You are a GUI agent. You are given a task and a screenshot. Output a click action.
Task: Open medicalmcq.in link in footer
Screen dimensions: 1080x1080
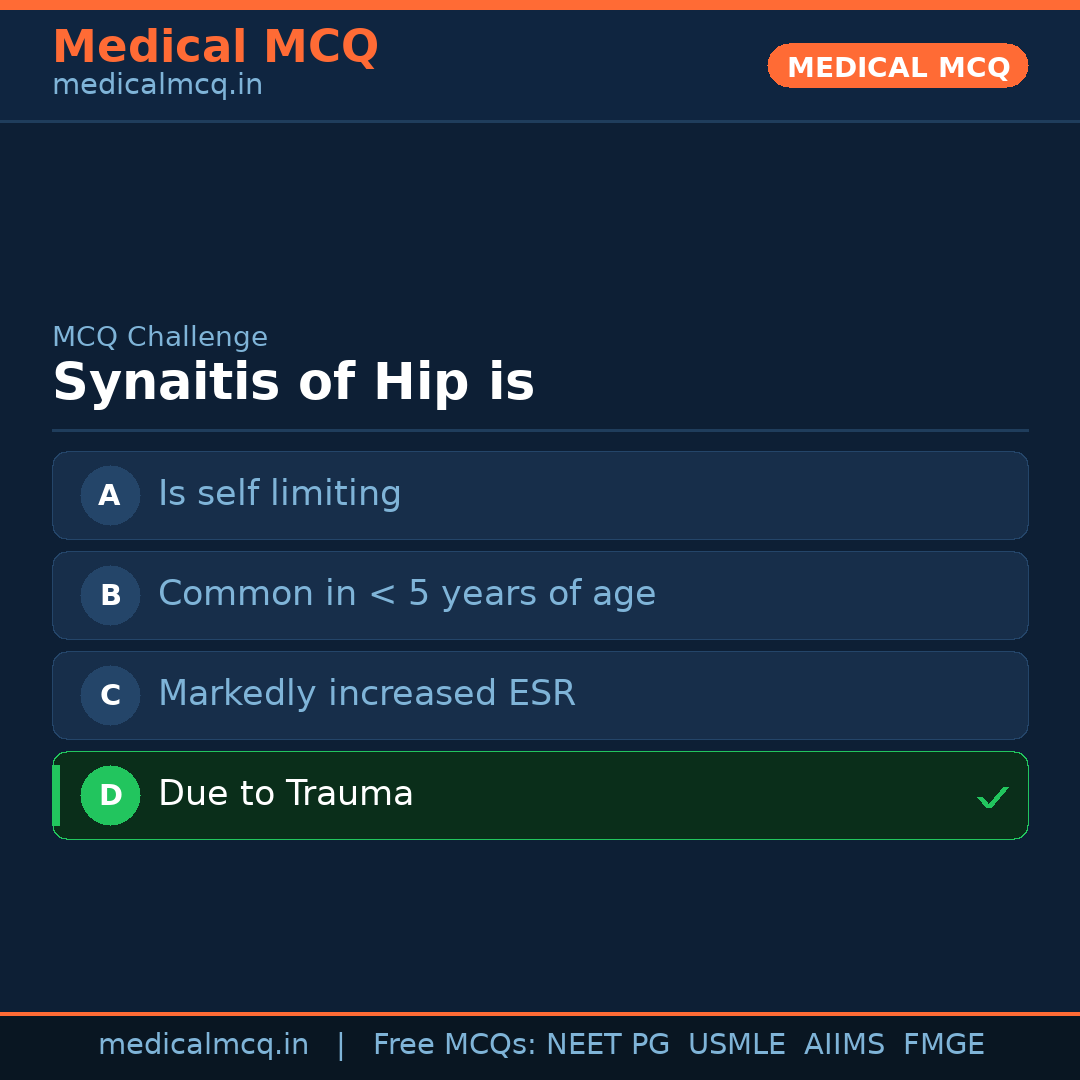pyautogui.click(x=203, y=1045)
